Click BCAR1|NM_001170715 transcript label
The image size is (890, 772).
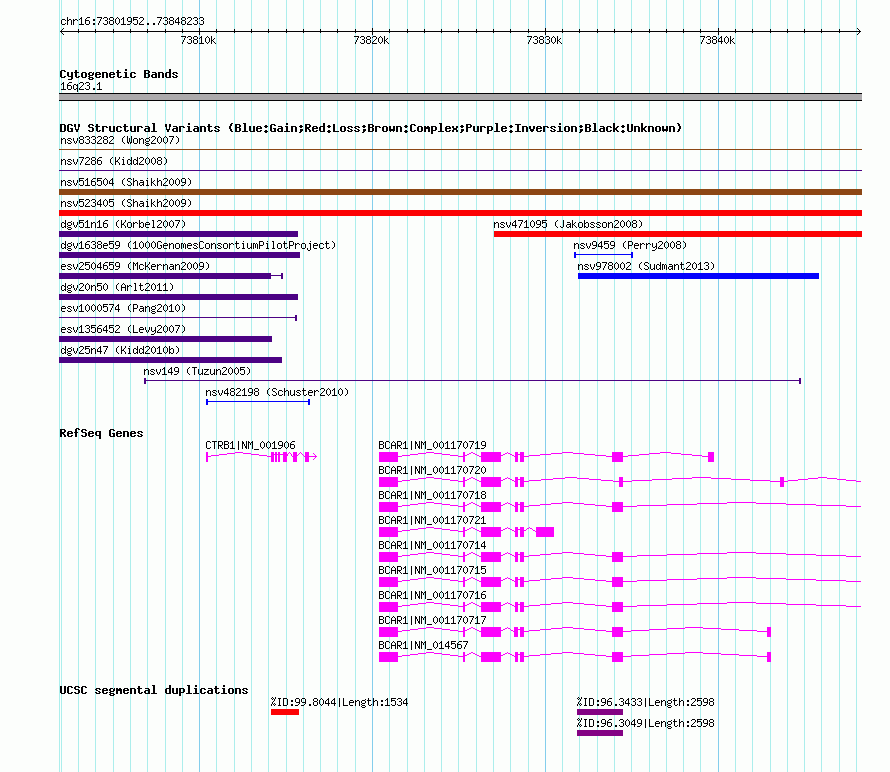pos(433,570)
